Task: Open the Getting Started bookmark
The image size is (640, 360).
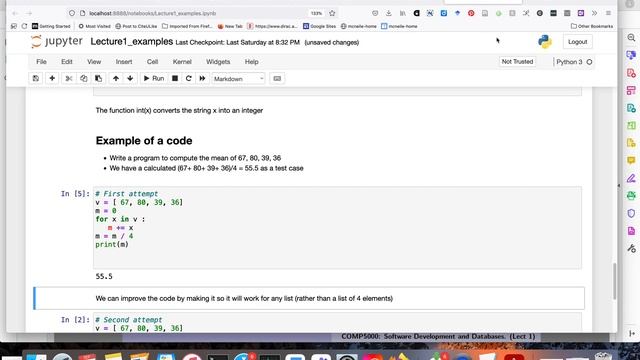Action: pos(51,26)
